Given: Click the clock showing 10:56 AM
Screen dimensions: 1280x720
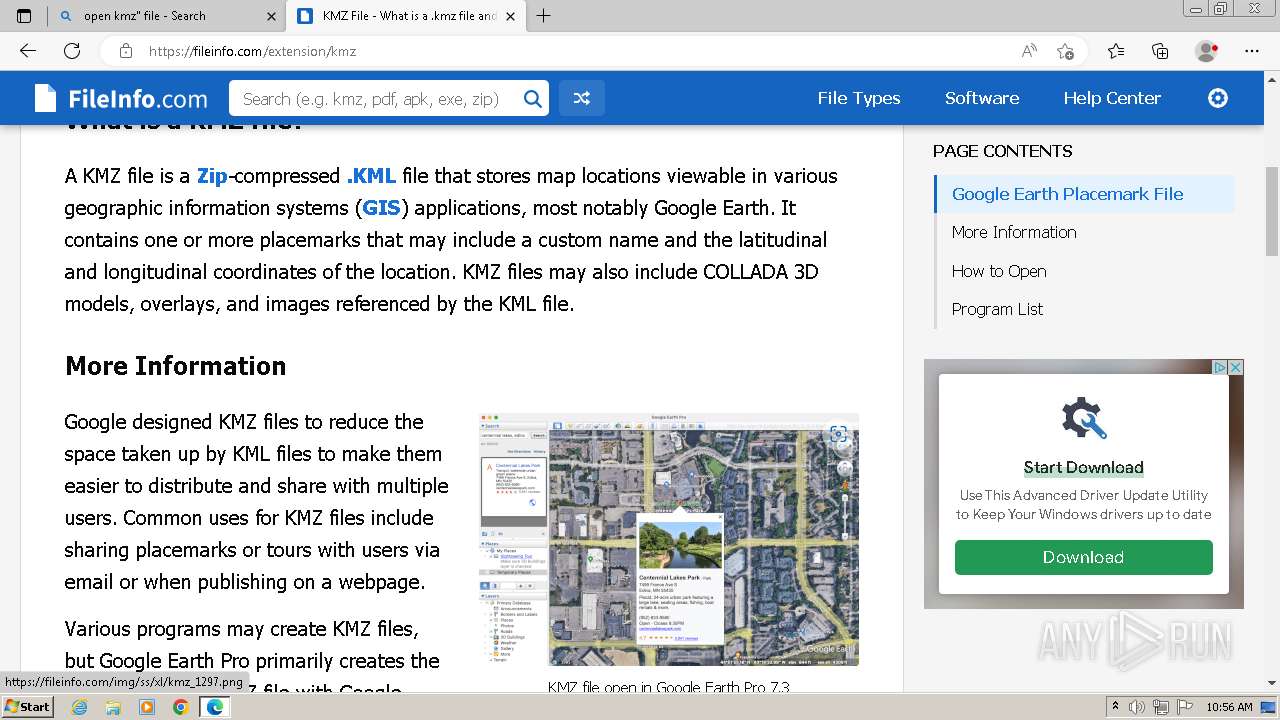Looking at the screenshot, I should pos(1229,707).
